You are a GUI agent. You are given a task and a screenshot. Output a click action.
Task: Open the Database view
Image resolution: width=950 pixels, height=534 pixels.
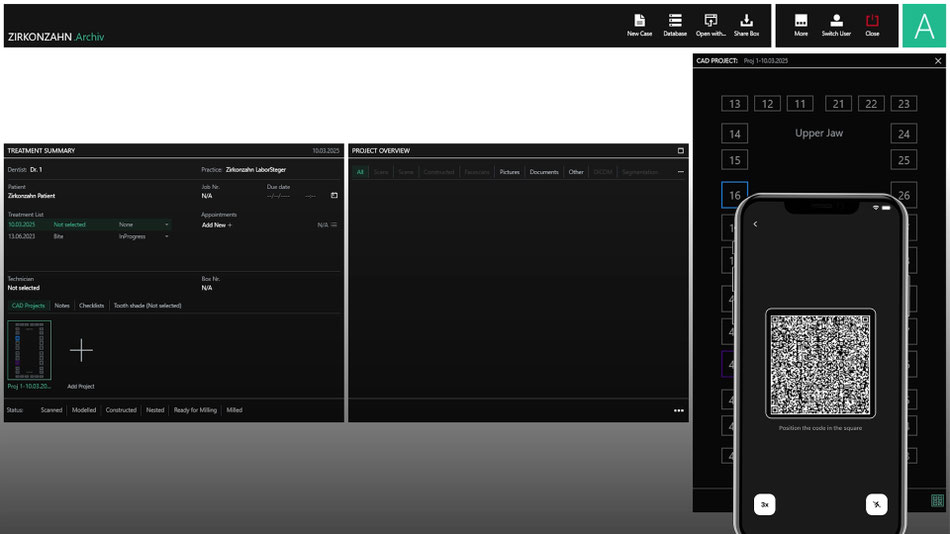click(x=675, y=24)
